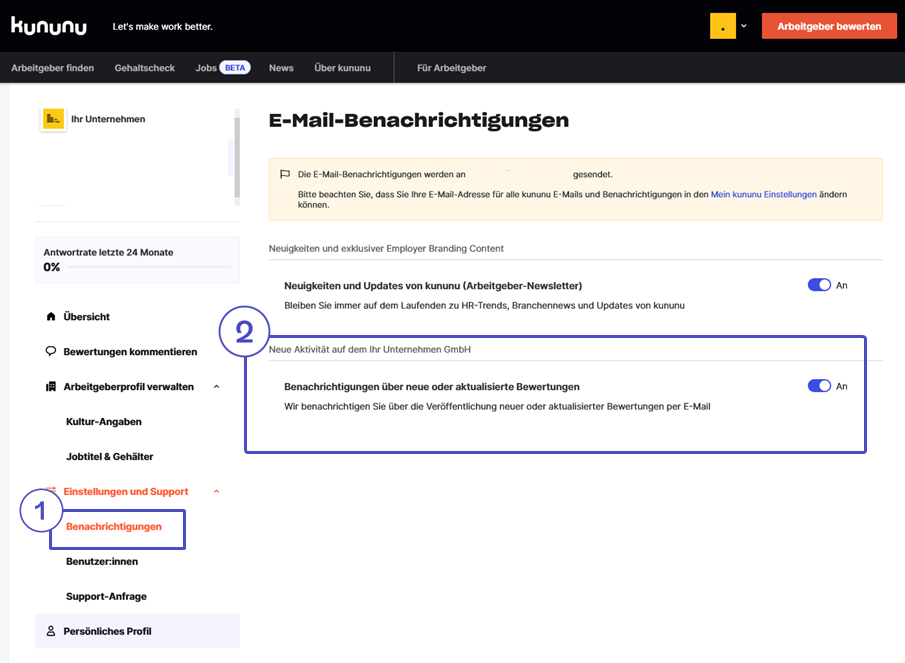Image resolution: width=905 pixels, height=663 pixels.
Task: Open the account dropdown arrow beside avatar
Action: click(x=744, y=26)
